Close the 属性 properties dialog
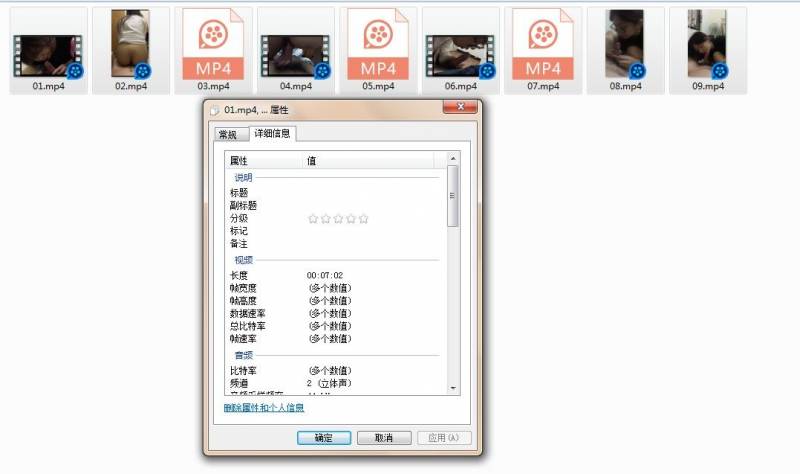 pyautogui.click(x=460, y=110)
